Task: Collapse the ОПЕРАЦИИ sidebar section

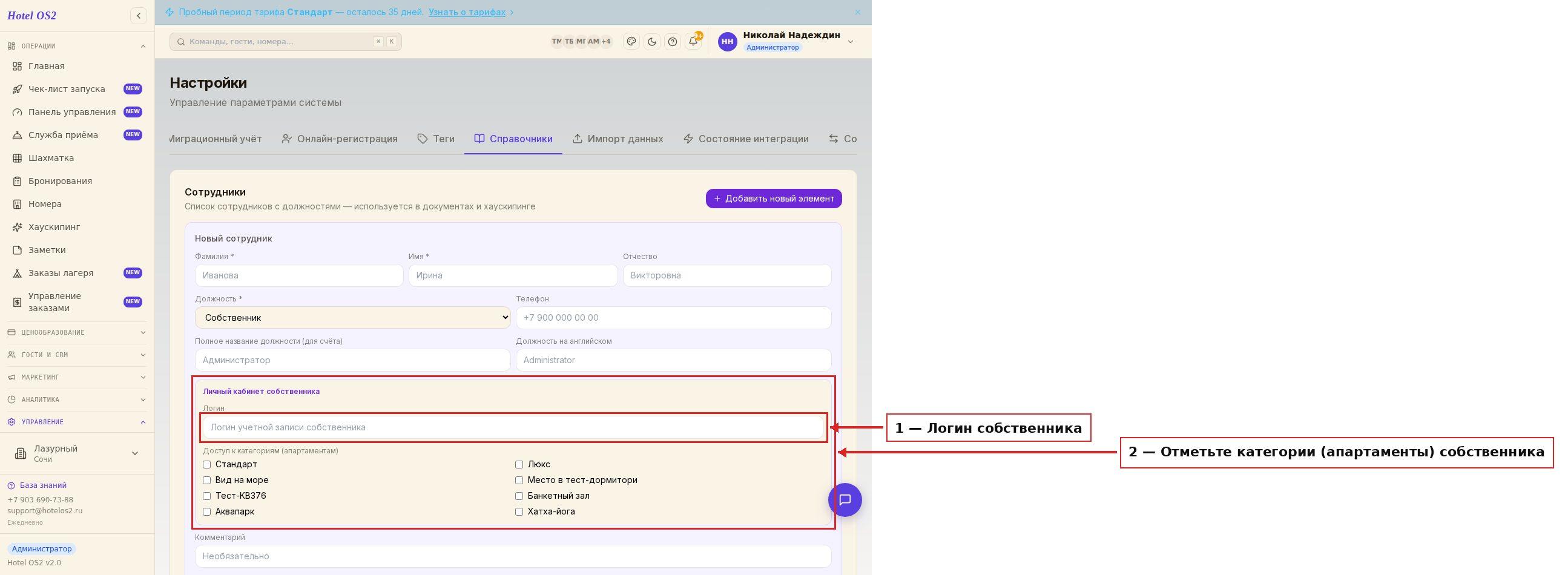Action: pyautogui.click(x=77, y=46)
